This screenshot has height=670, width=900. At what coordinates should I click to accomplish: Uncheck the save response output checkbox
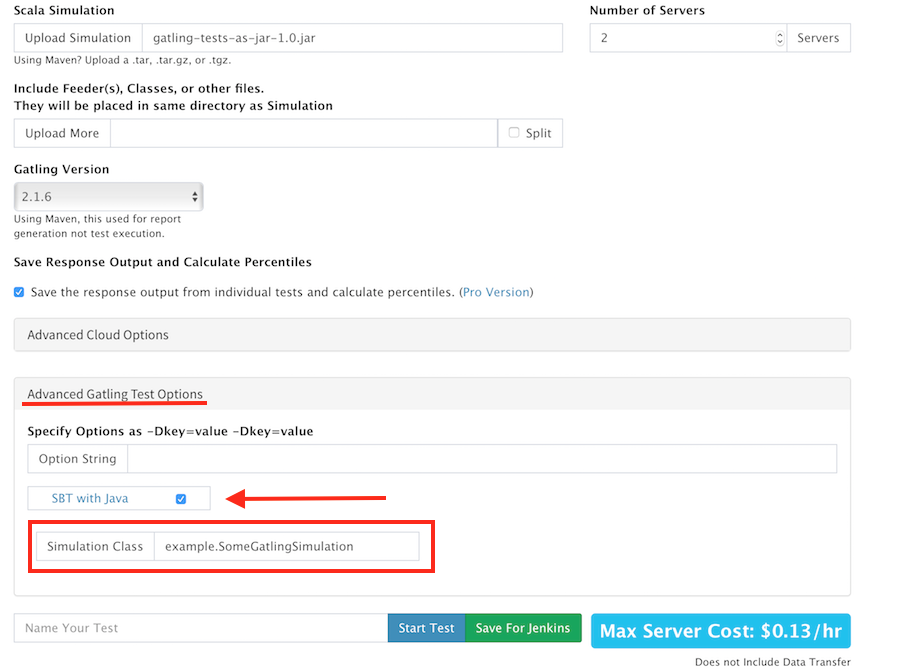pyautogui.click(x=19, y=292)
